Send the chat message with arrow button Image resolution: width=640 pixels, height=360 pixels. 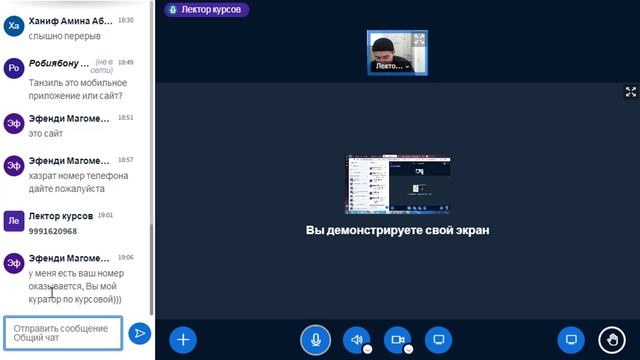[140, 333]
